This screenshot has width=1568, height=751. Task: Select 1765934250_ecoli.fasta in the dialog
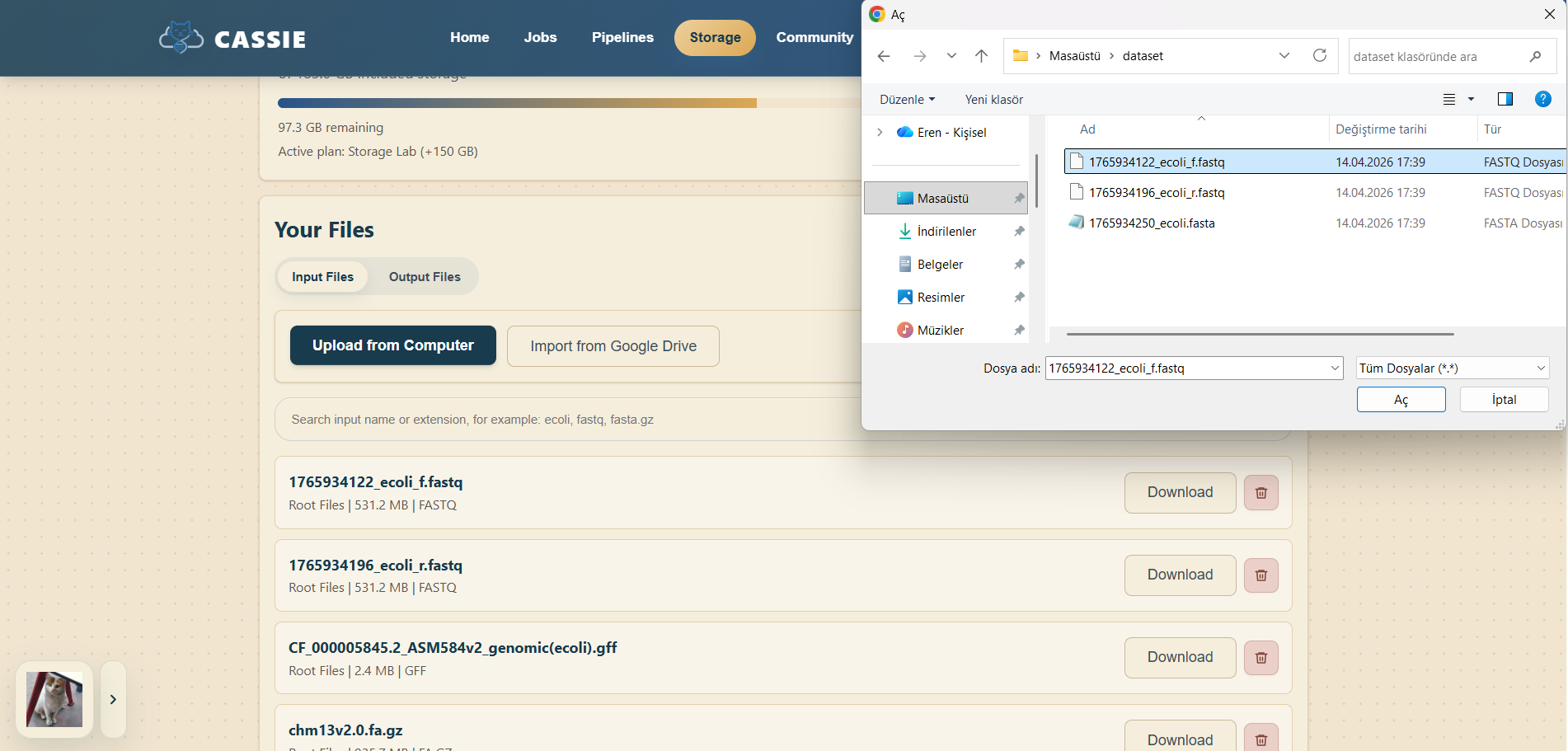1314,223
